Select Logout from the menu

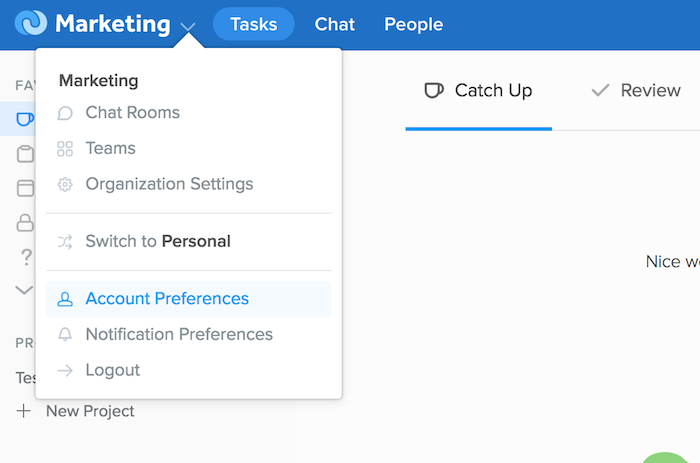click(x=189, y=370)
